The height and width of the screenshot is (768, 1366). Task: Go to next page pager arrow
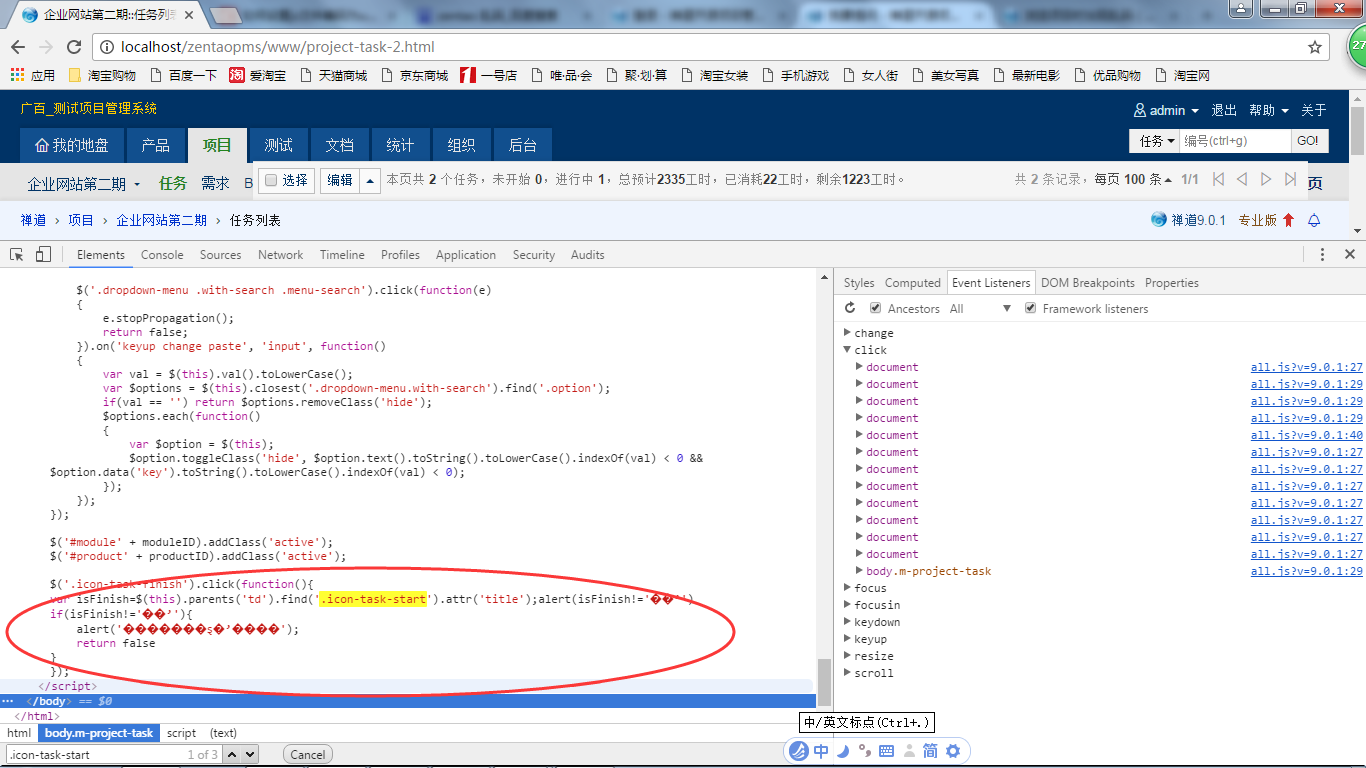1266,180
